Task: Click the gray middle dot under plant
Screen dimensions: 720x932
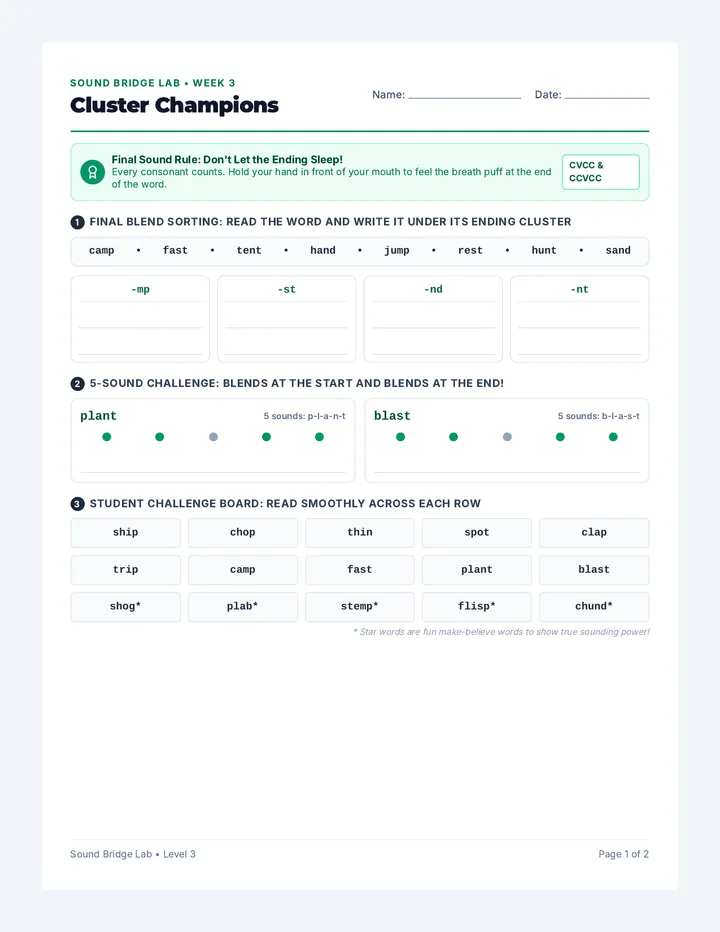Action: pyautogui.click(x=213, y=437)
